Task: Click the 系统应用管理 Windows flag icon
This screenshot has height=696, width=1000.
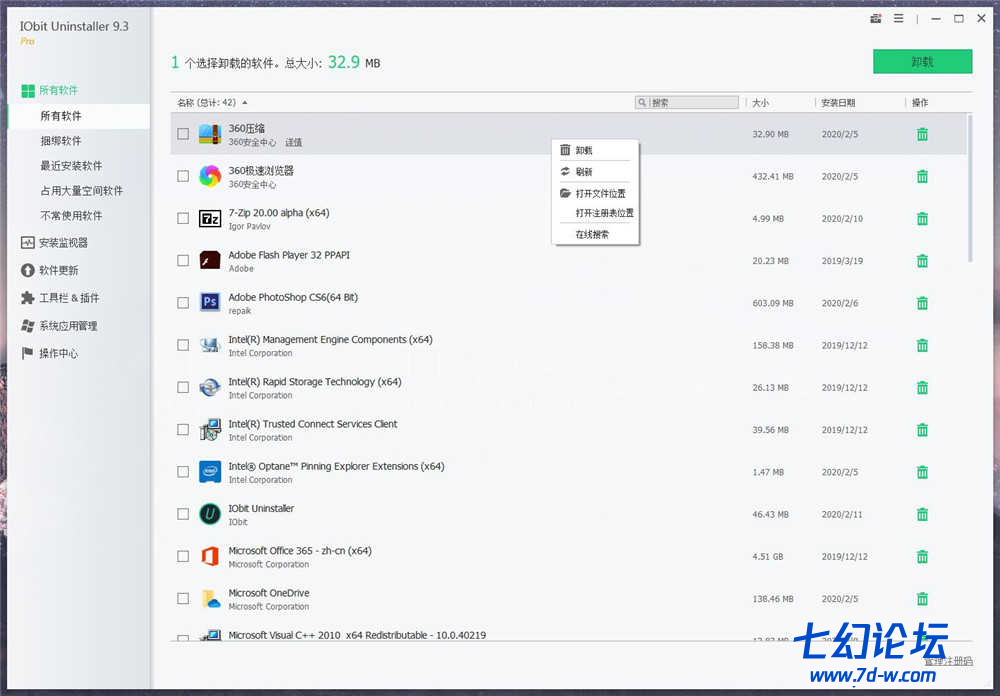Action: click(x=27, y=326)
